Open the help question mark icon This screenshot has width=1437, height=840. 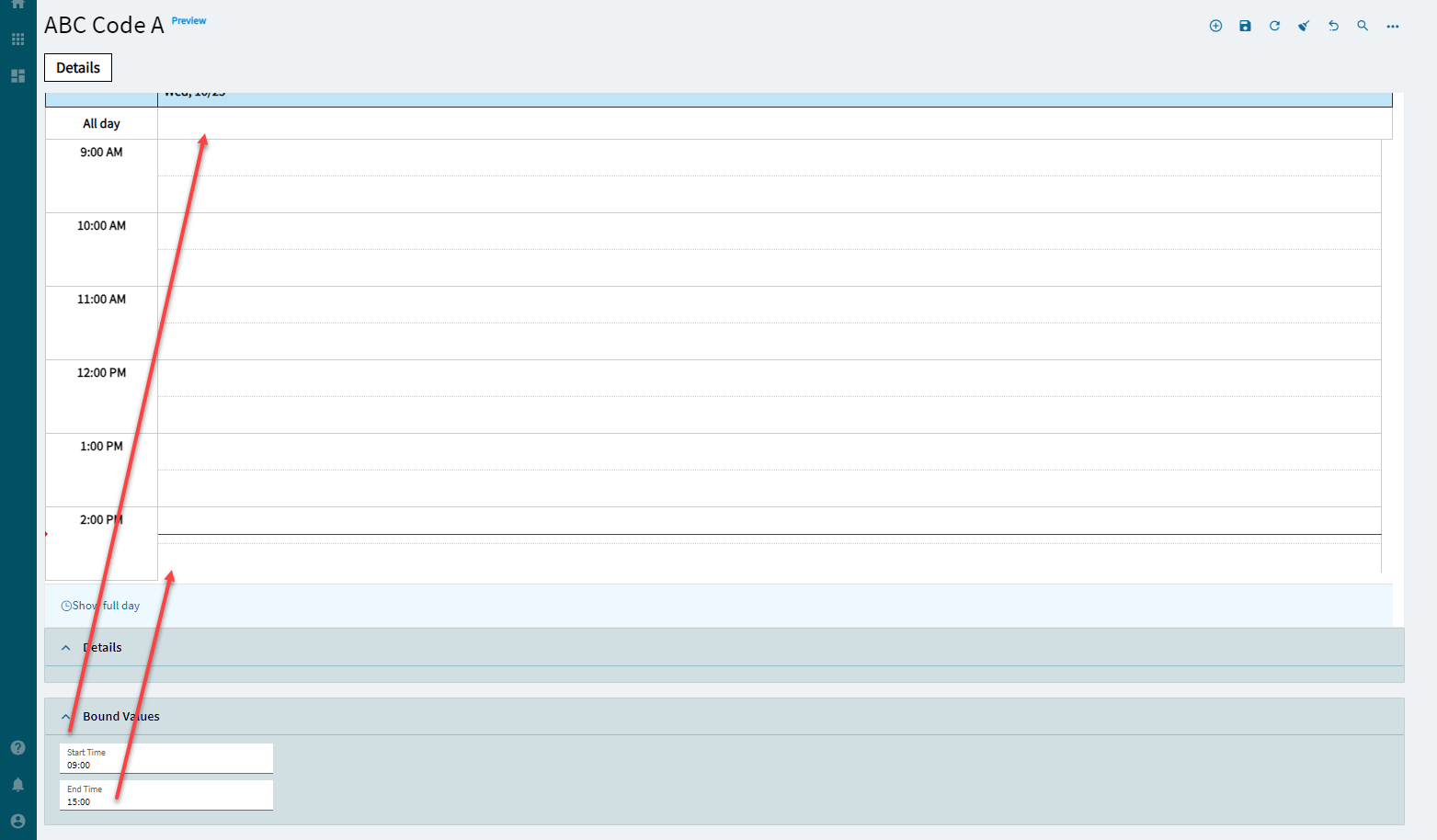(17, 747)
